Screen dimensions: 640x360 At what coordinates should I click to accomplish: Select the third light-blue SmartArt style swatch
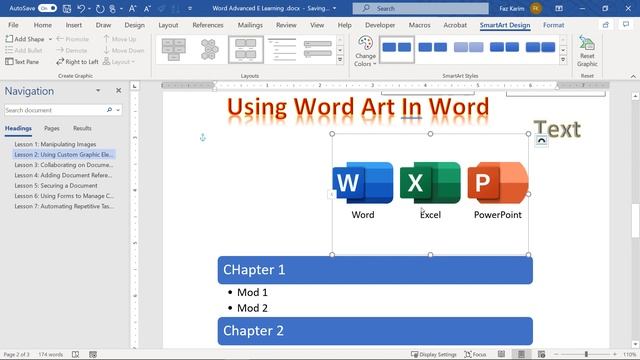pyautogui.click(x=469, y=48)
